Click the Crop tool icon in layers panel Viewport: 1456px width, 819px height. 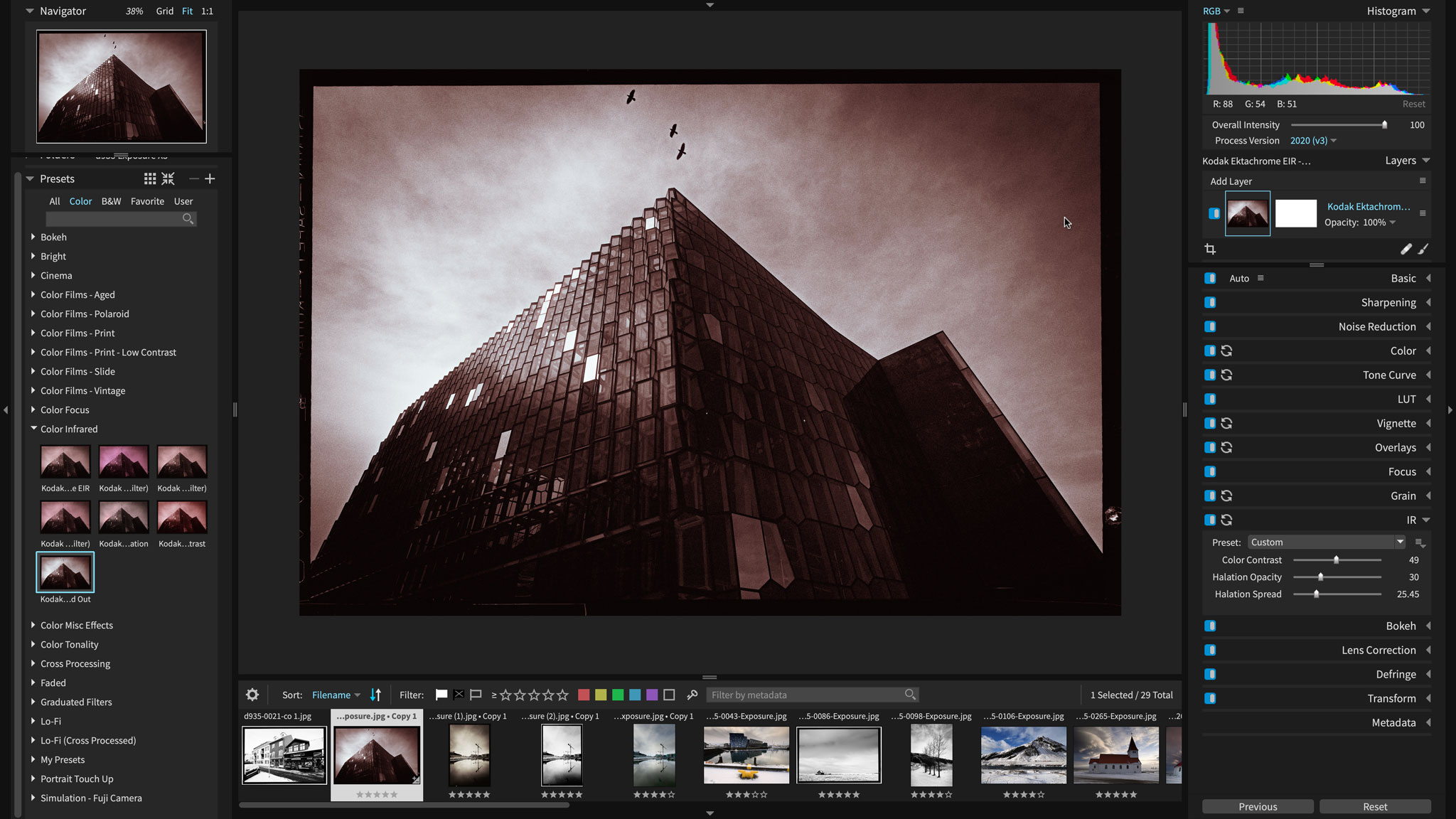(1211, 249)
